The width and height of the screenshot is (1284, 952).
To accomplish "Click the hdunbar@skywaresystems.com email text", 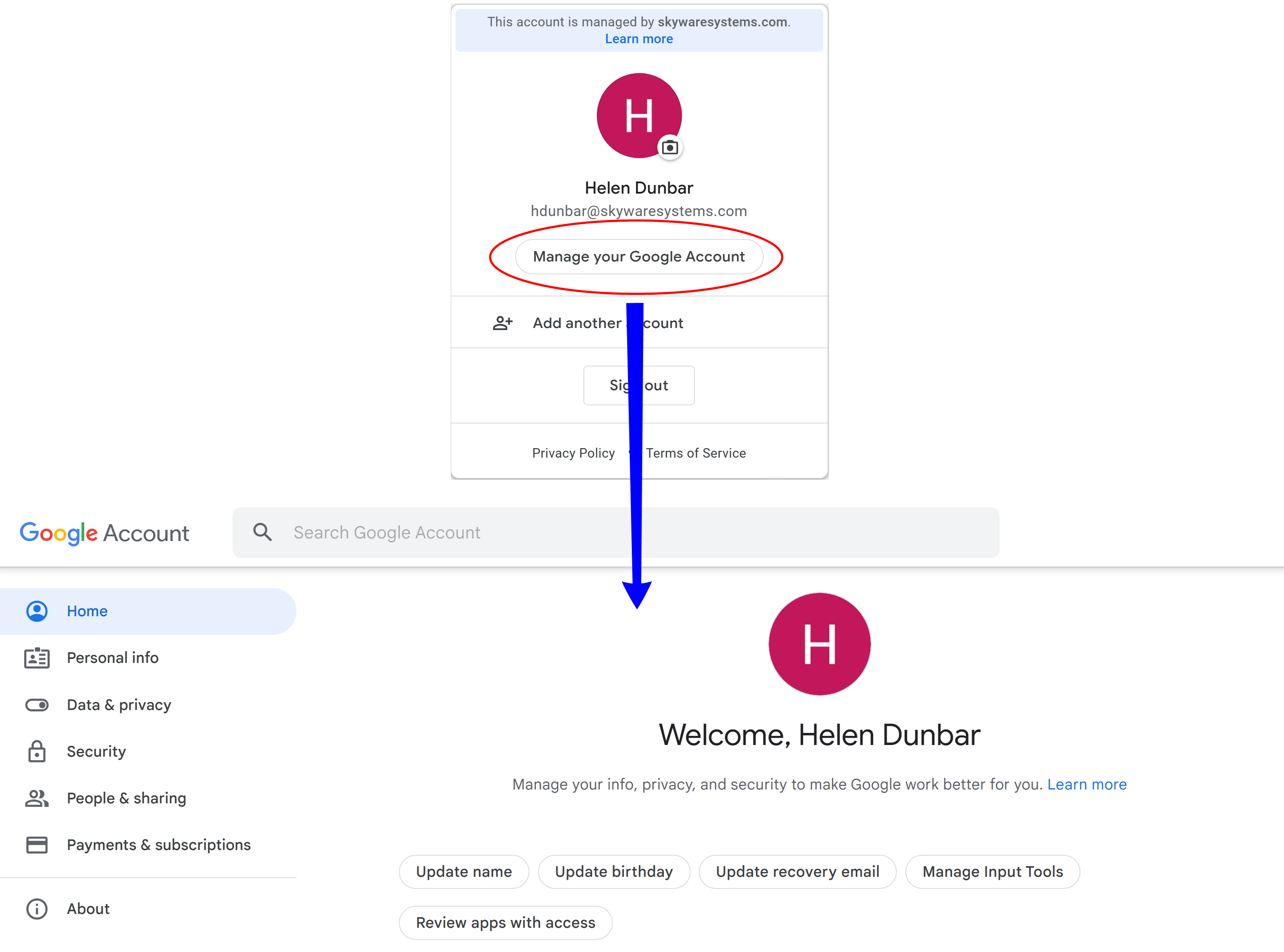I will click(639, 211).
